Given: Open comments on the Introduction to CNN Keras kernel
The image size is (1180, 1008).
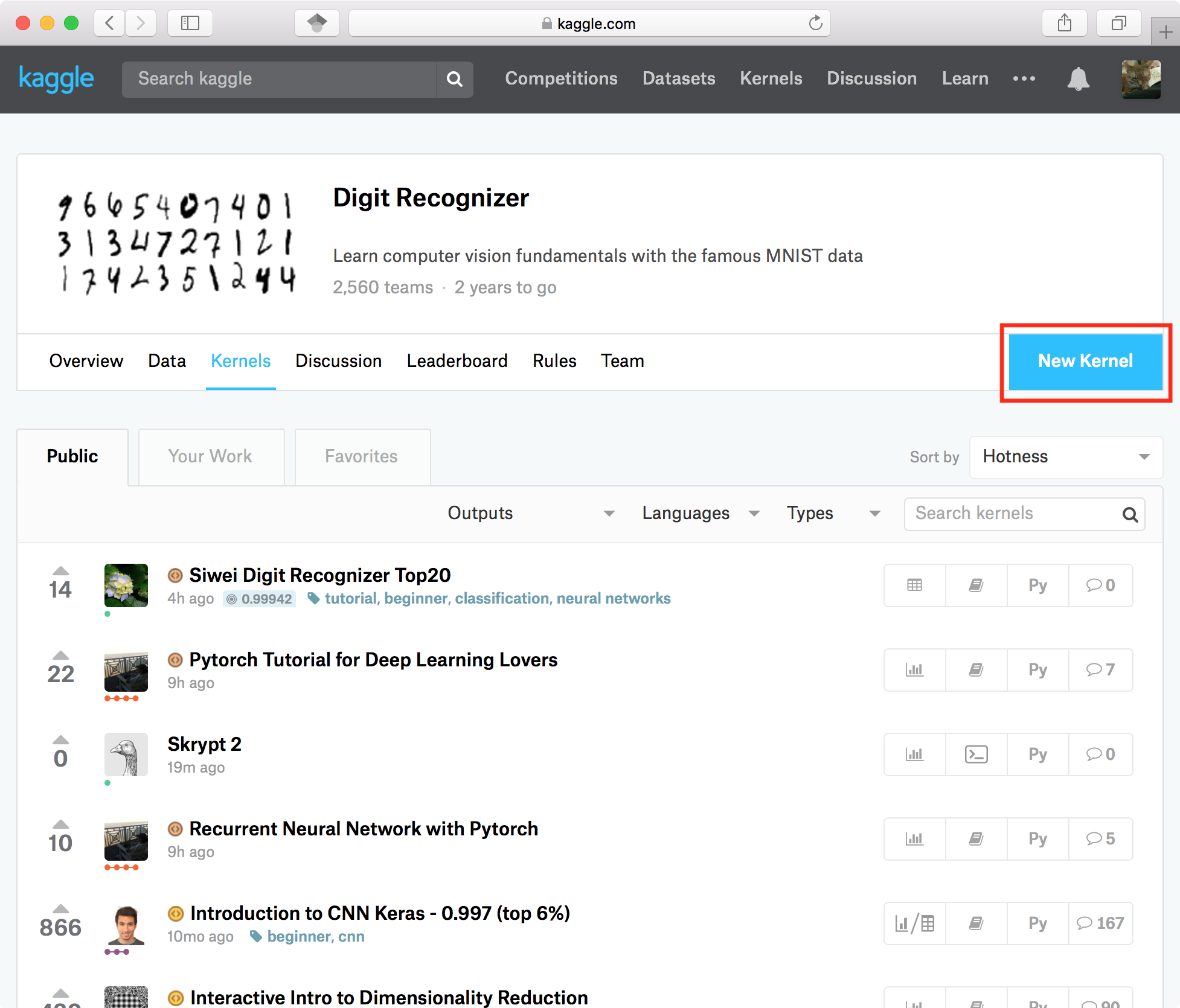Looking at the screenshot, I should (x=1100, y=923).
